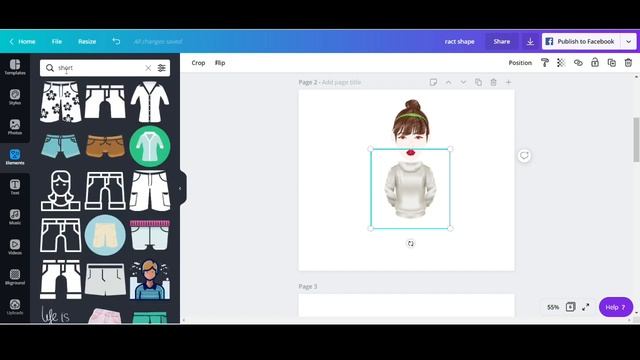The width and height of the screenshot is (640, 360).
Task: Open the Uploads sidebar tab
Action: pos(15,307)
